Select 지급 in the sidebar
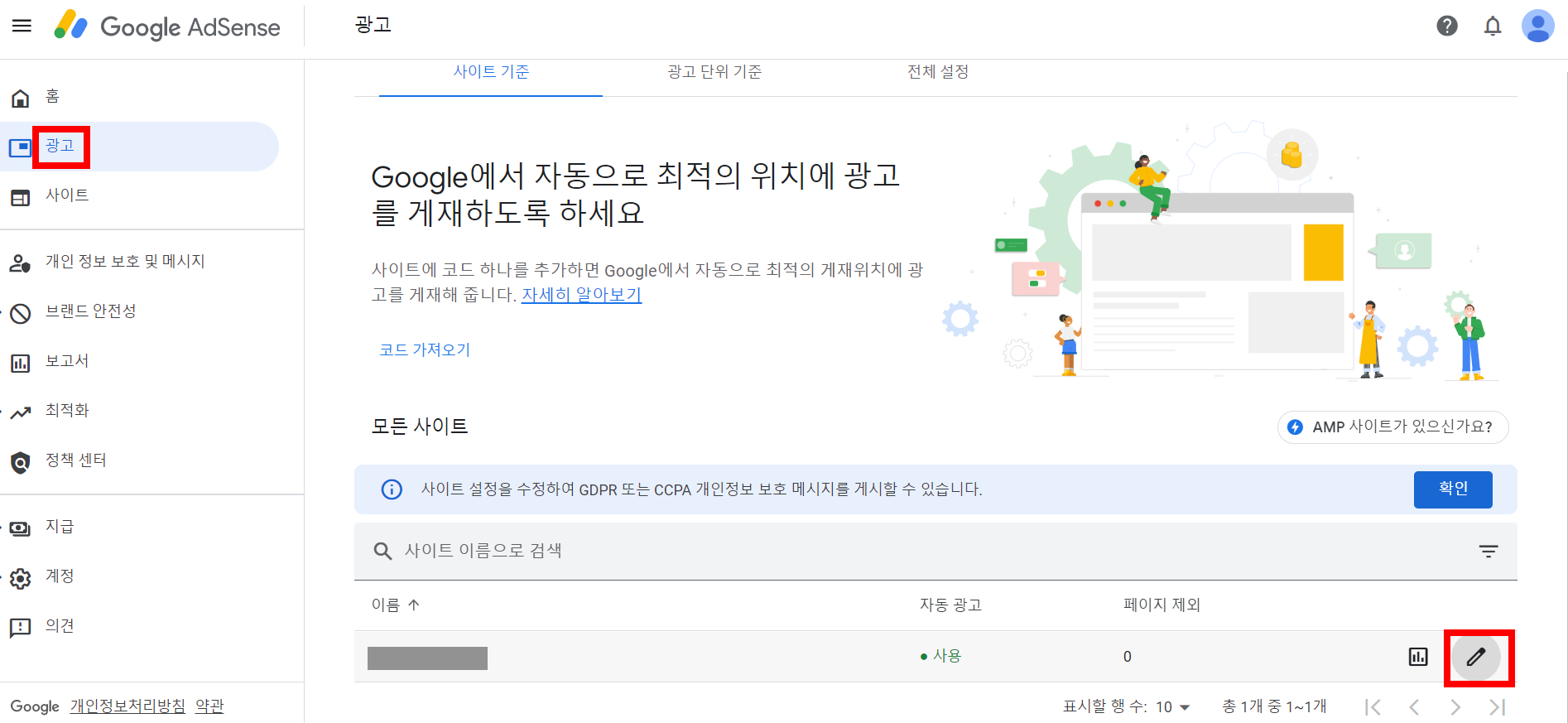 [x=60, y=527]
